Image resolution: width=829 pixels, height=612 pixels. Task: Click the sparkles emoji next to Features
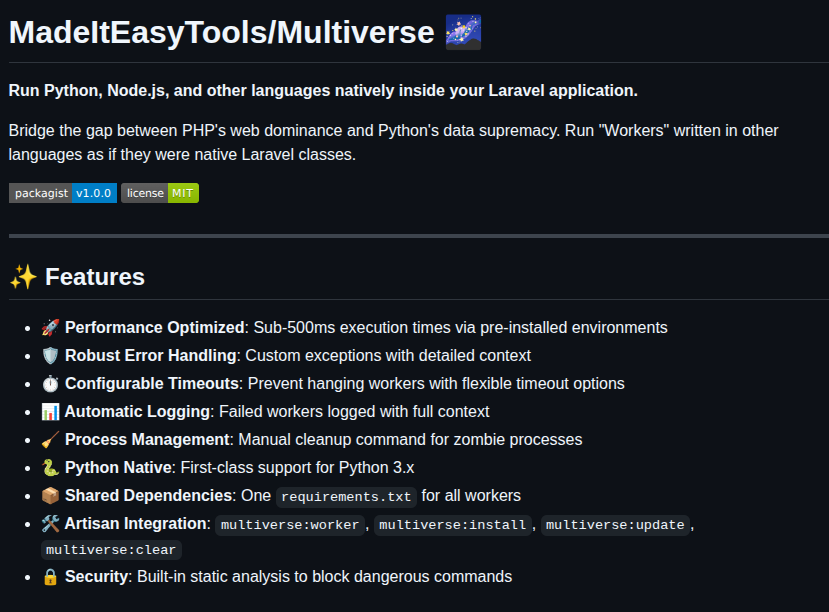pyautogui.click(x=23, y=277)
